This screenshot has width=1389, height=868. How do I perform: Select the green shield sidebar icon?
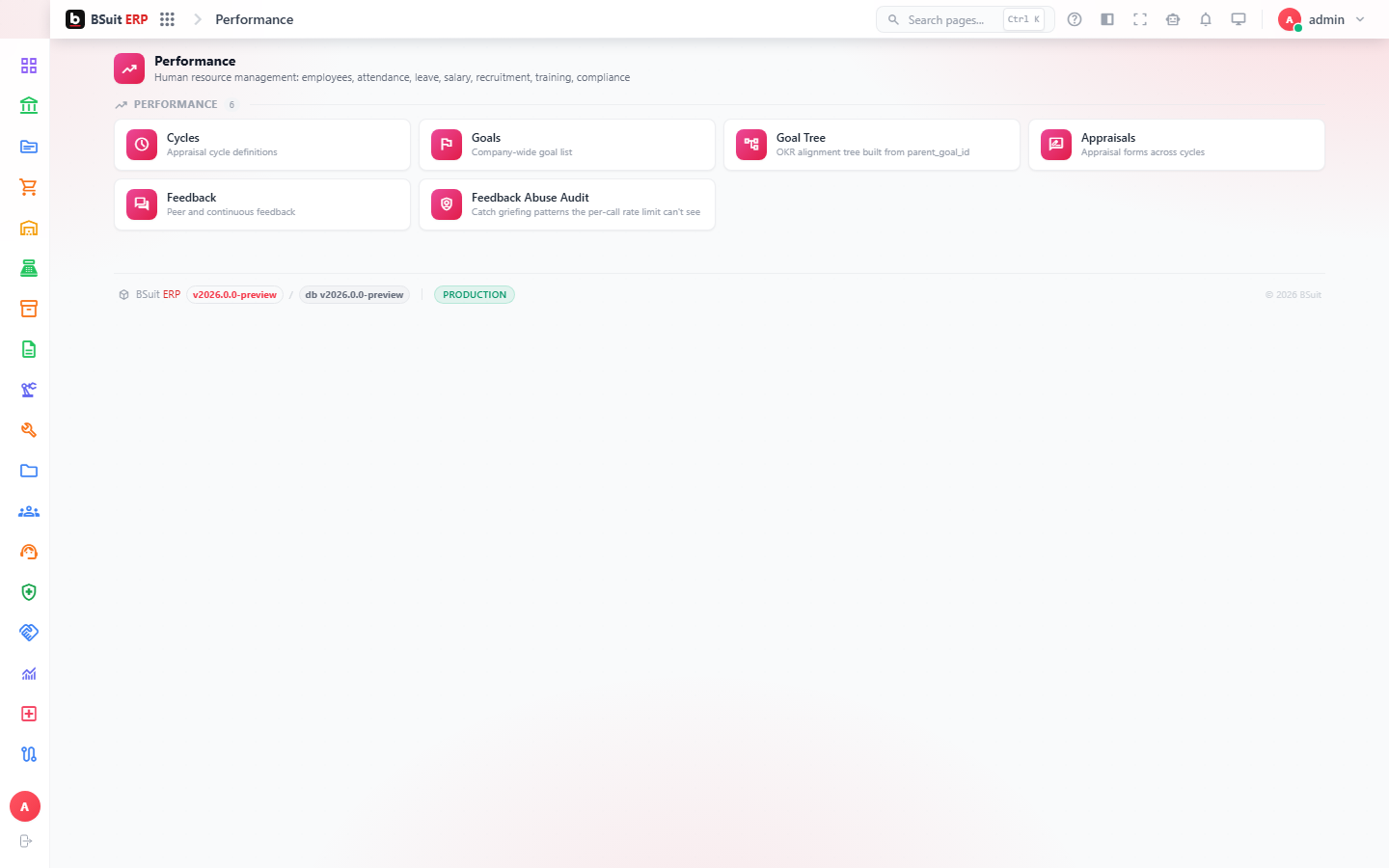[x=29, y=592]
